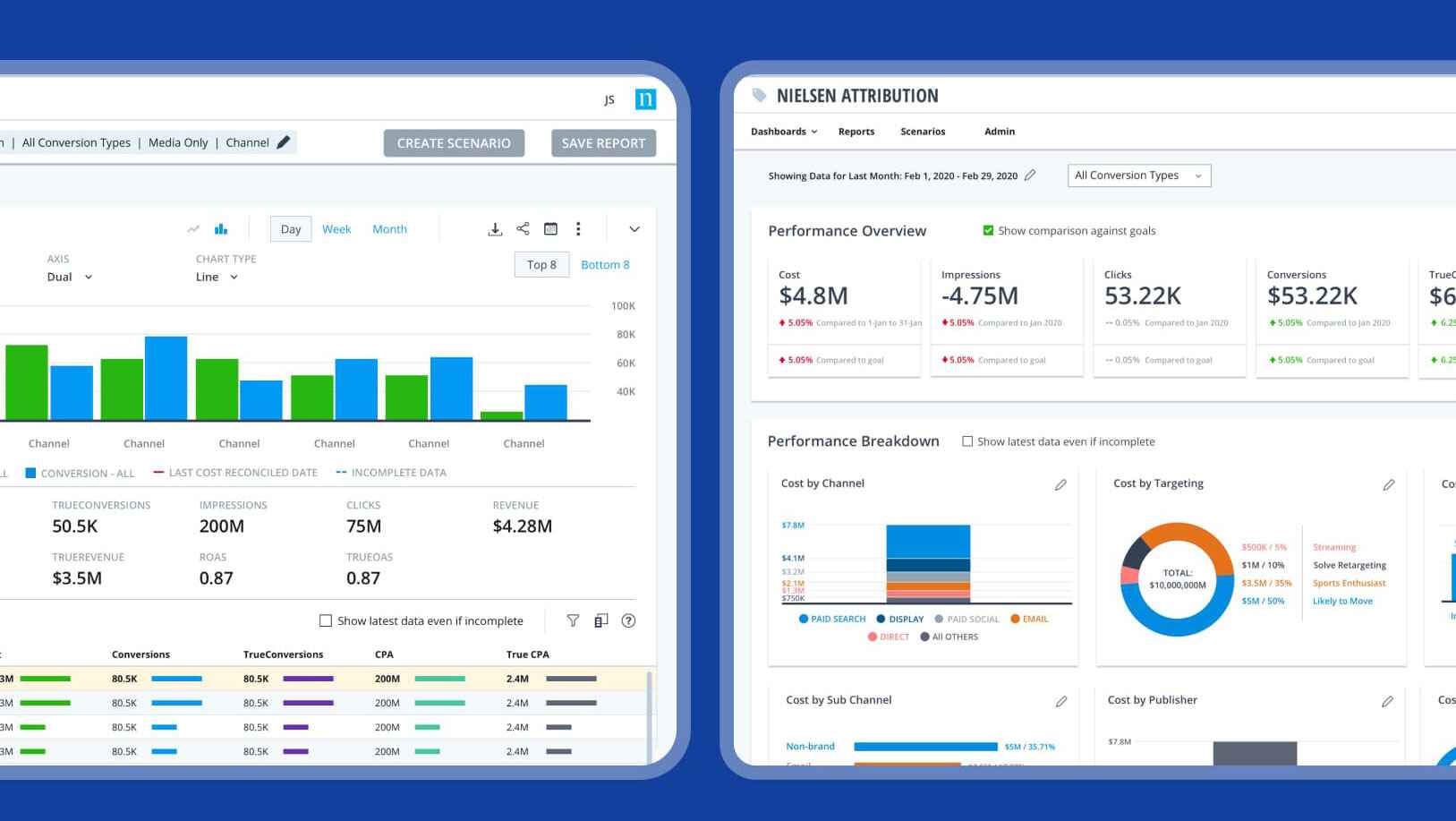Screen dimensions: 1456x821
Task: Enable Show latest data in Performance Breakdown
Action: [x=966, y=441]
